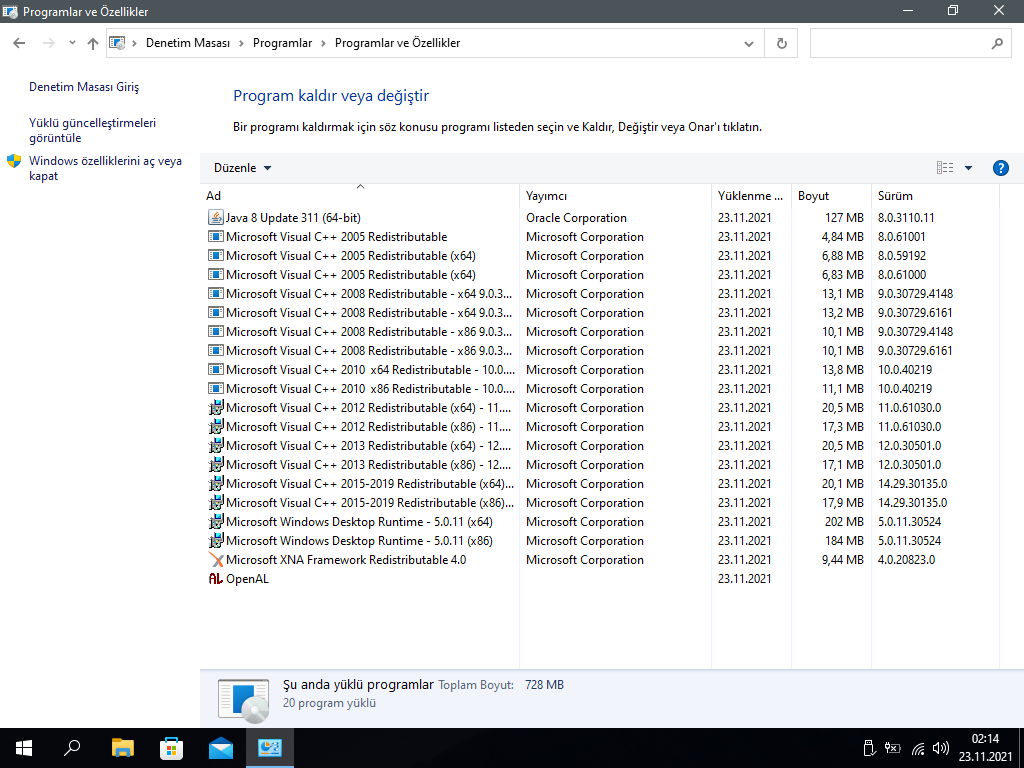Go up one level with up arrow

(93, 43)
